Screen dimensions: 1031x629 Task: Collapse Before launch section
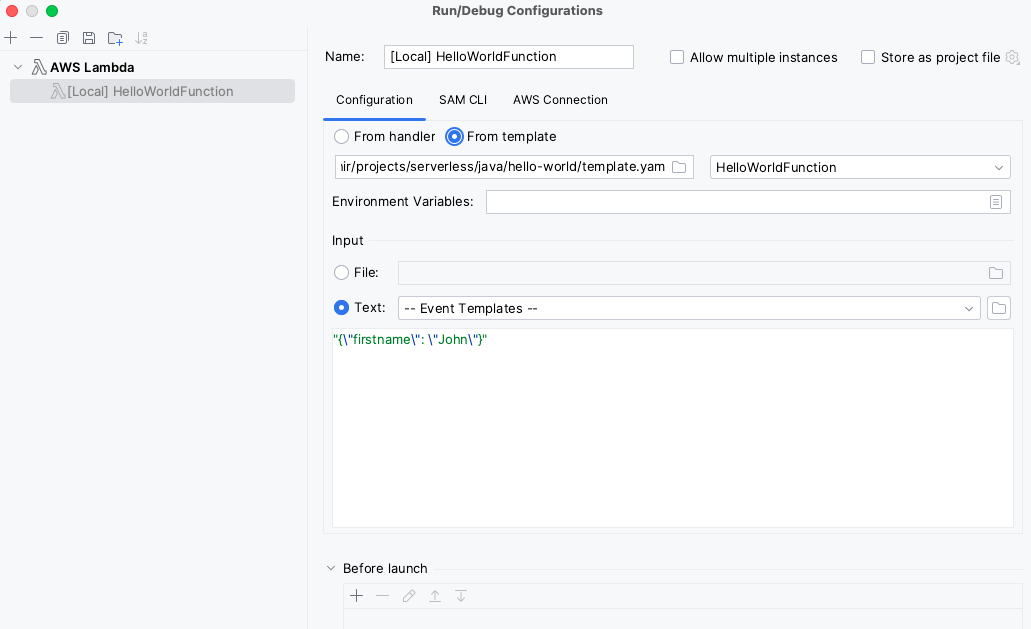331,568
